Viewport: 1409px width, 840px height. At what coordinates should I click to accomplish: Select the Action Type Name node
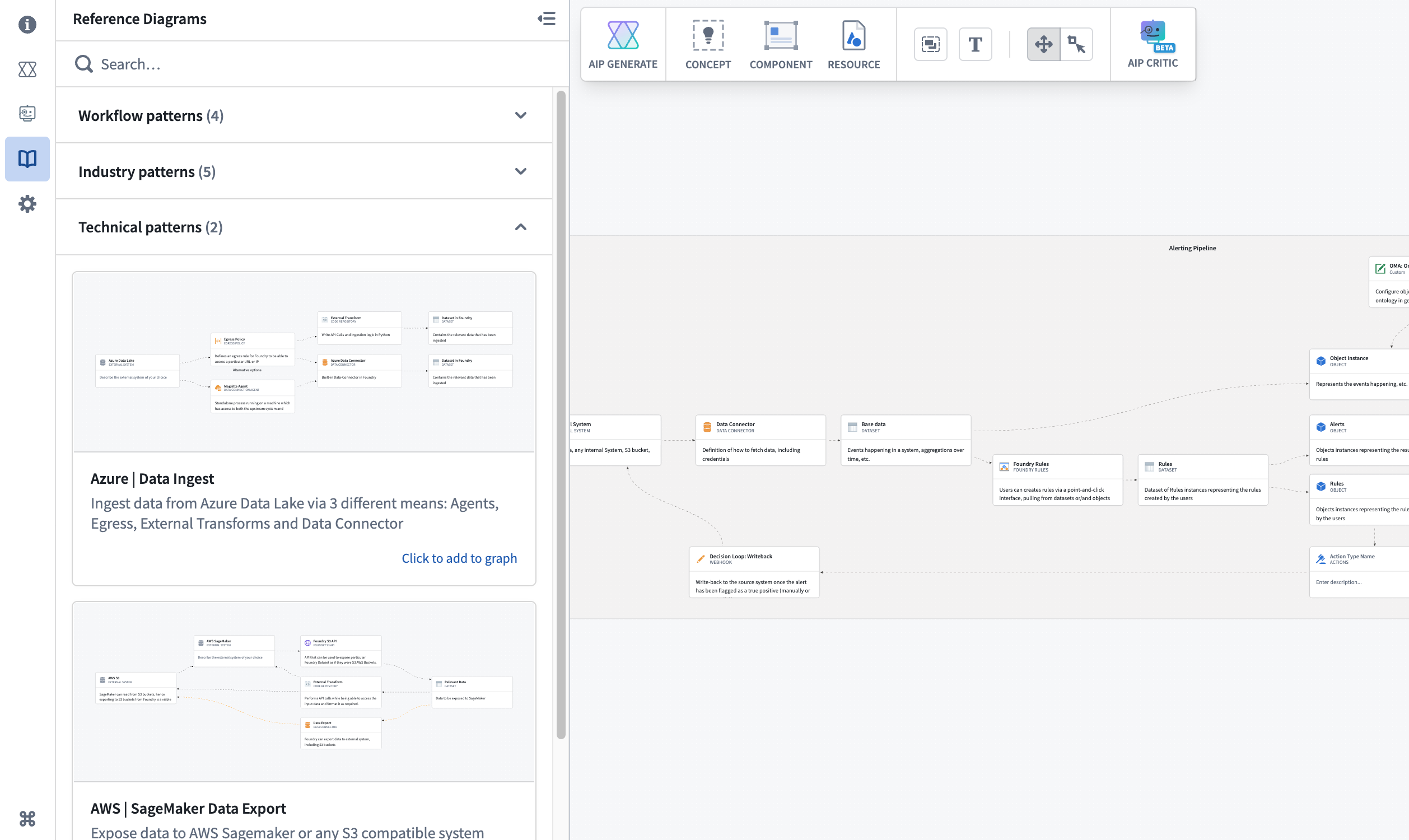click(1359, 572)
